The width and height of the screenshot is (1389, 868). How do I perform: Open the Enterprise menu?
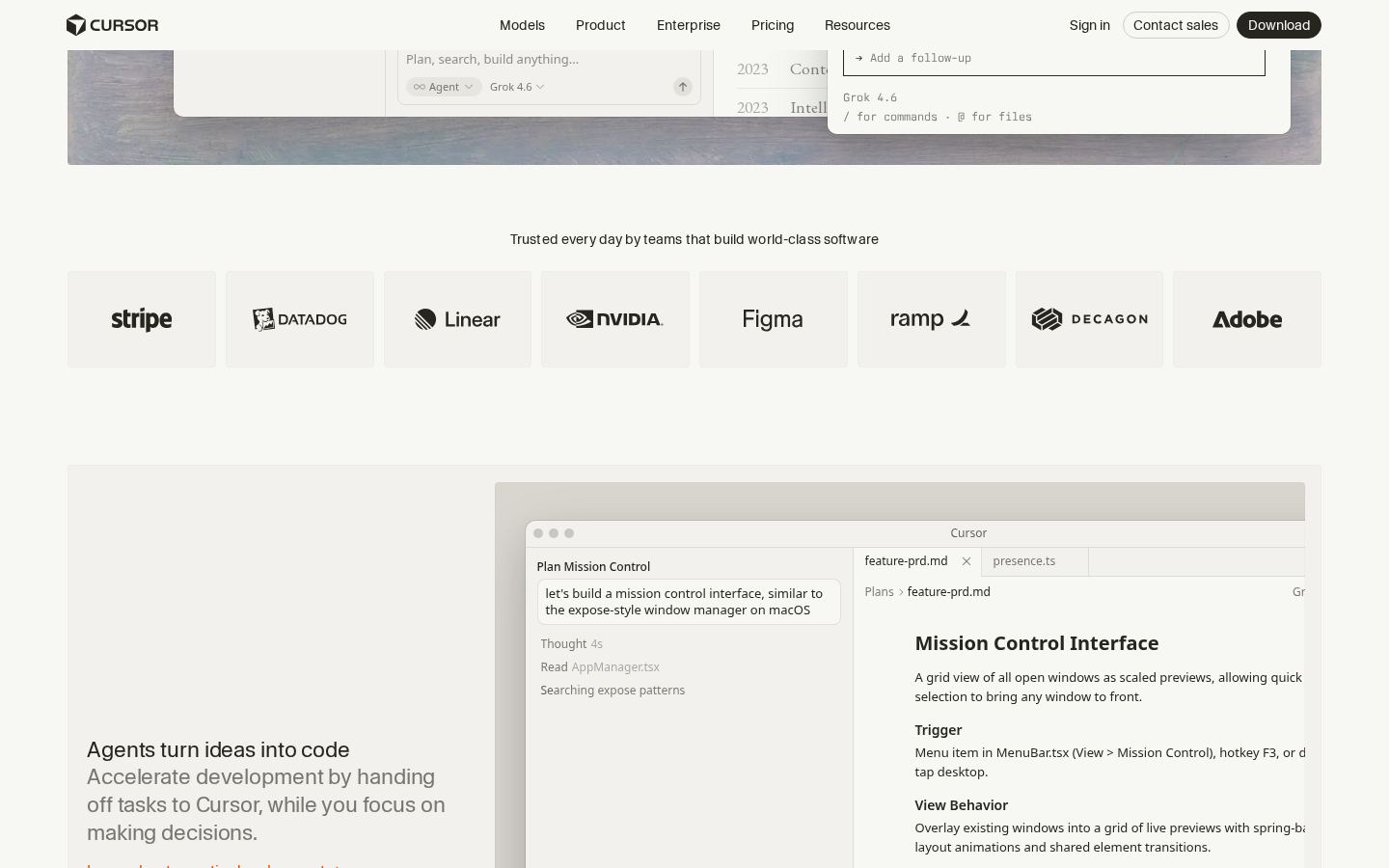689,25
